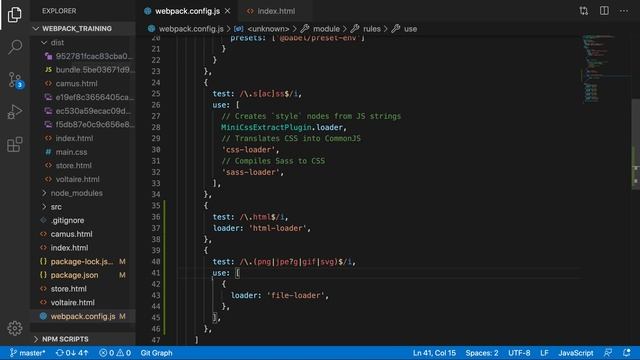The height and width of the screenshot is (360, 640).
Task: Open Source Control view with badge
Action: 16,80
